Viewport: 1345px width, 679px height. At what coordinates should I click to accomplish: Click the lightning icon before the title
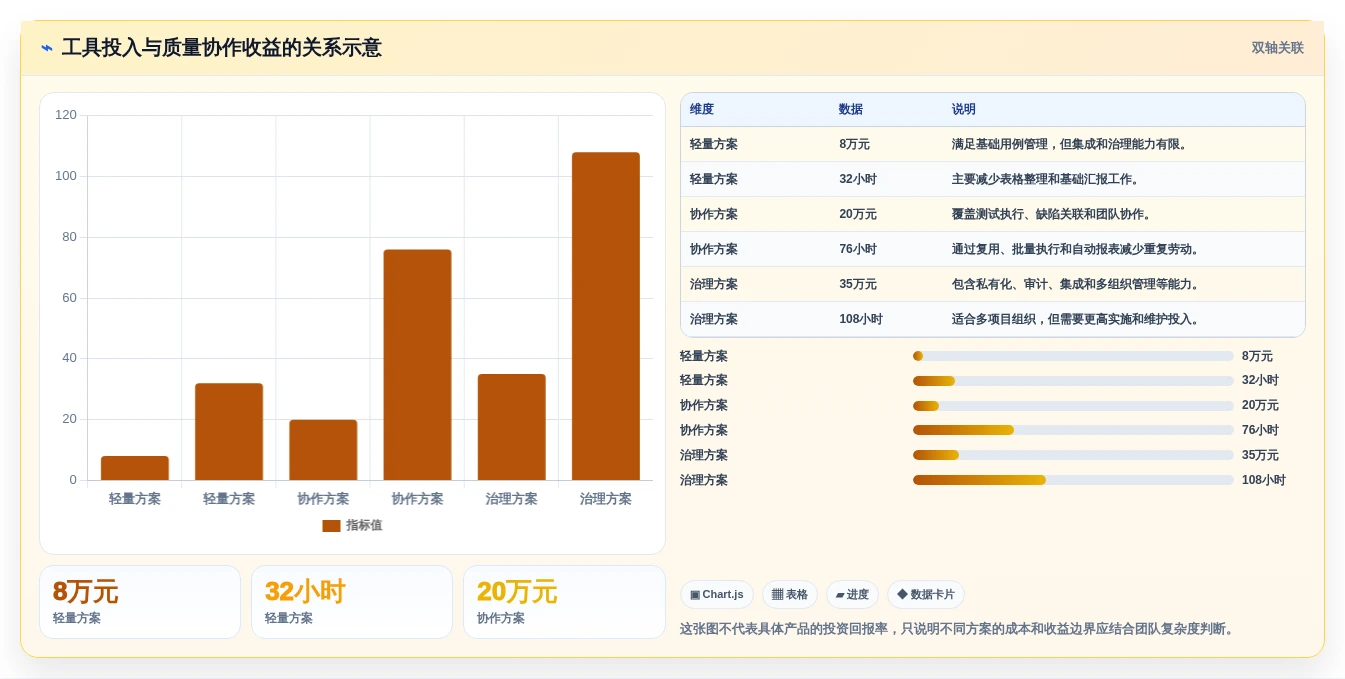point(47,48)
